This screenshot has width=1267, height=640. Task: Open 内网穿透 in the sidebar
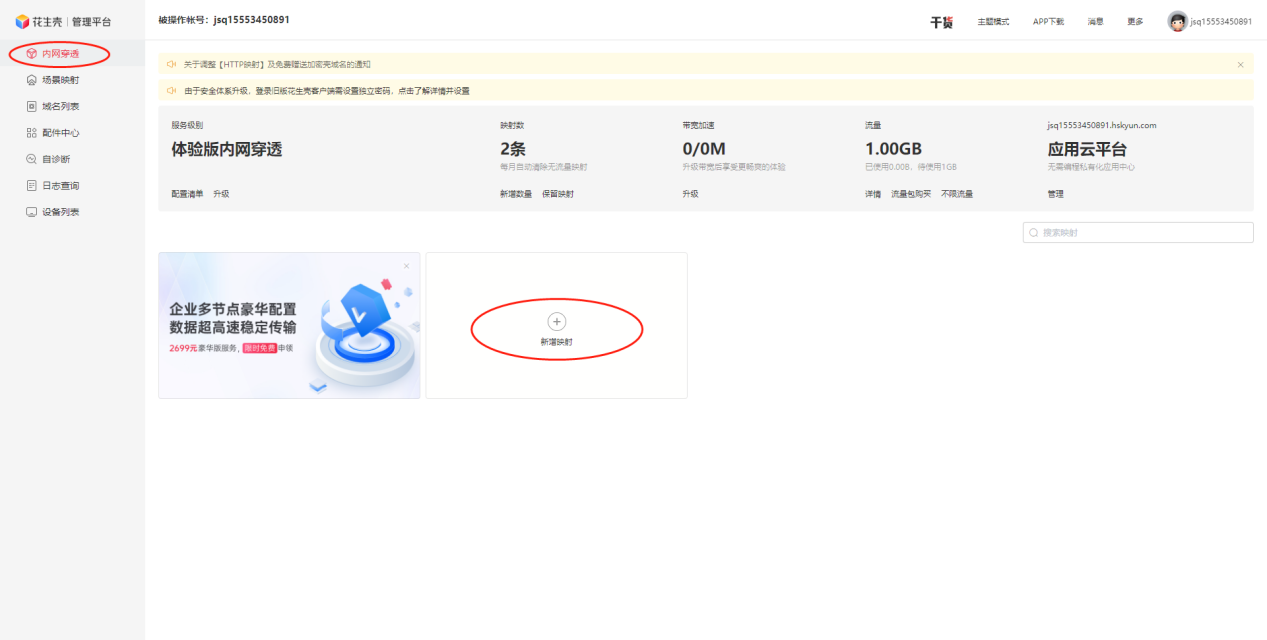click(x=60, y=53)
